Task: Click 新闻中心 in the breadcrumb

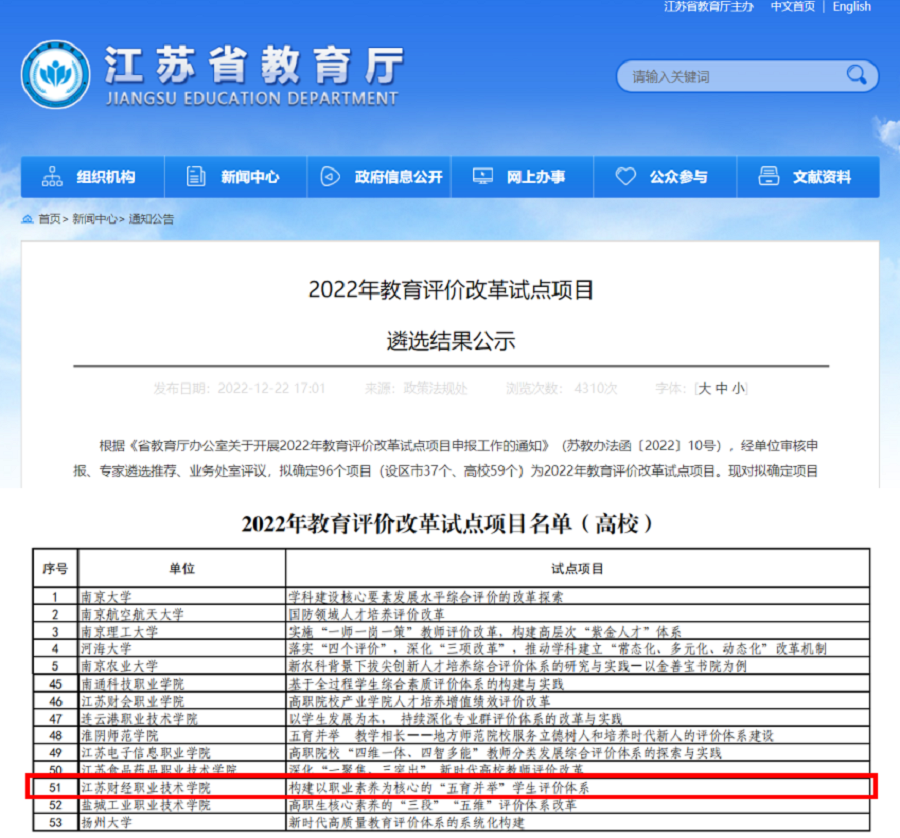Action: (x=95, y=219)
